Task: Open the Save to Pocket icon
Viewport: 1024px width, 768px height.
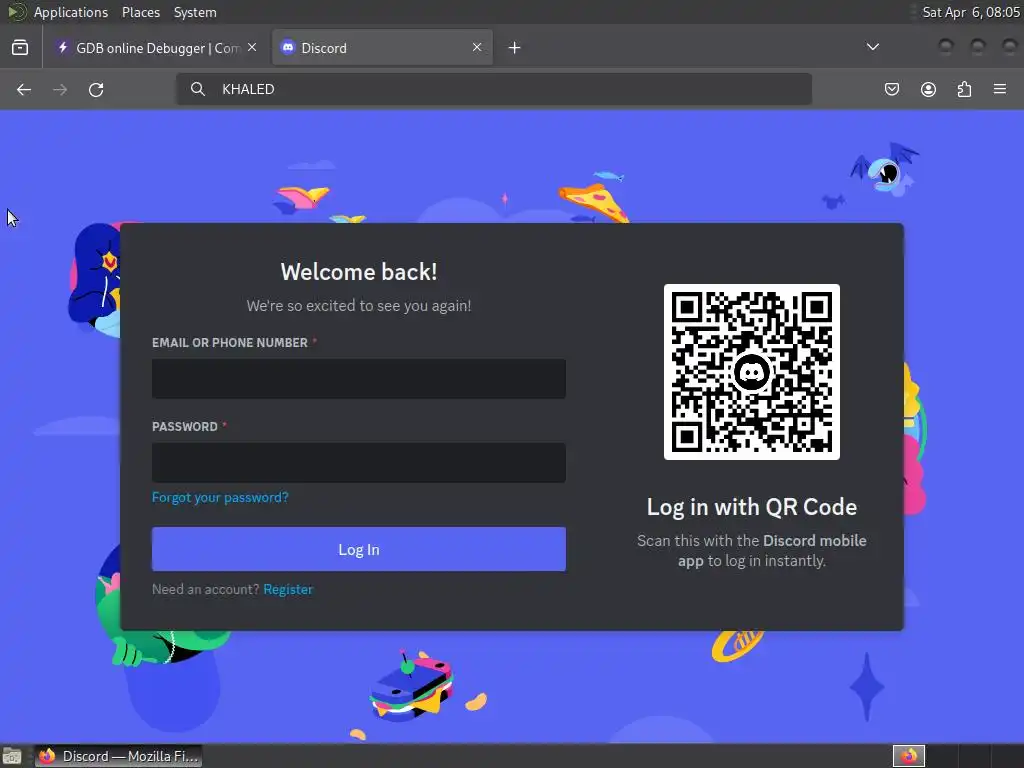Action: pos(891,89)
